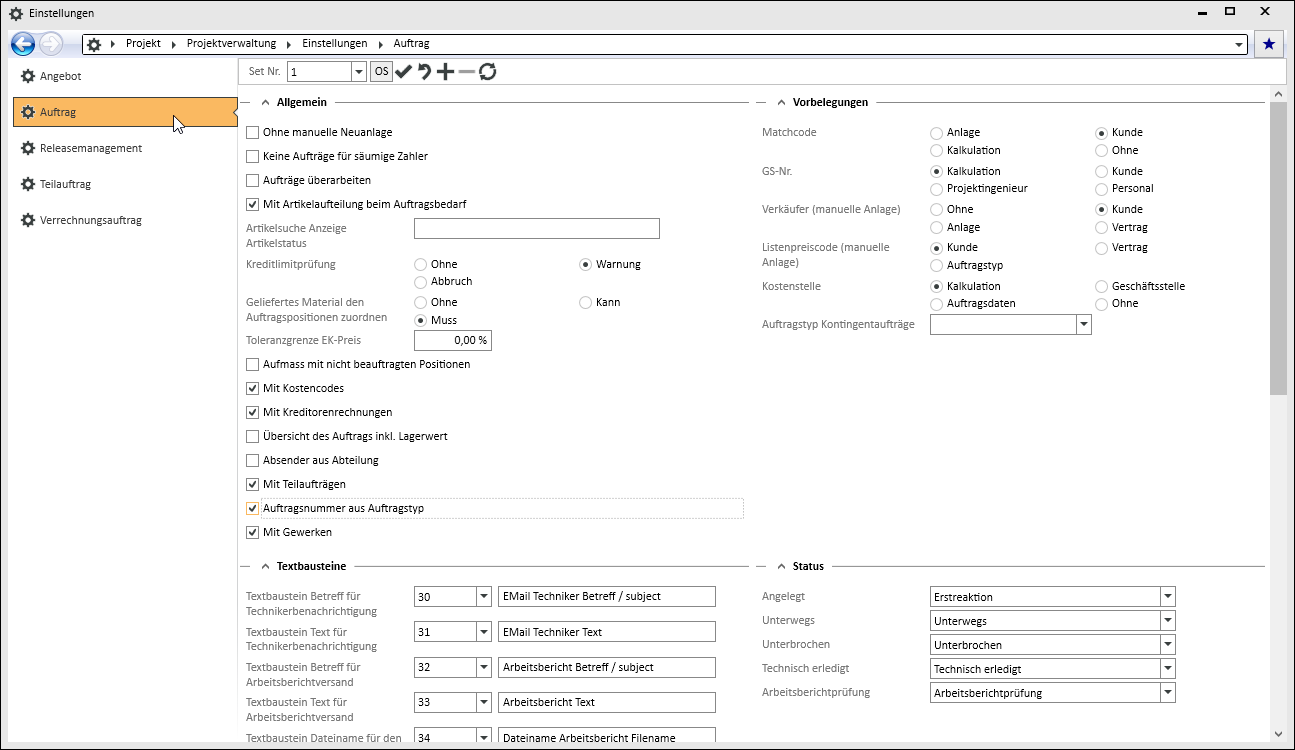Click the grey forward navigation arrow

[x=51, y=44]
